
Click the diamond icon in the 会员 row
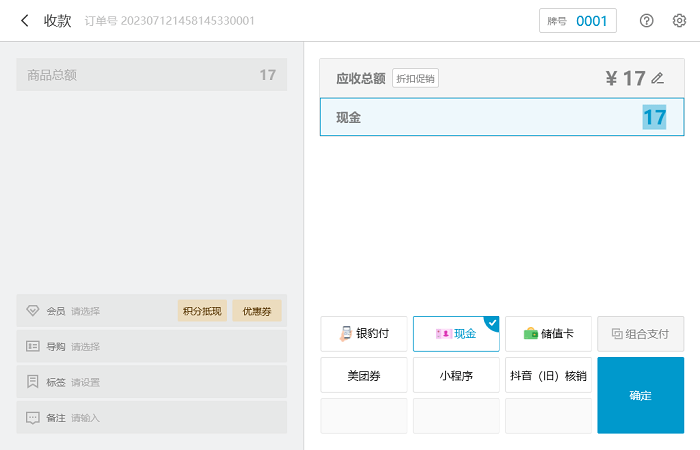(x=33, y=311)
